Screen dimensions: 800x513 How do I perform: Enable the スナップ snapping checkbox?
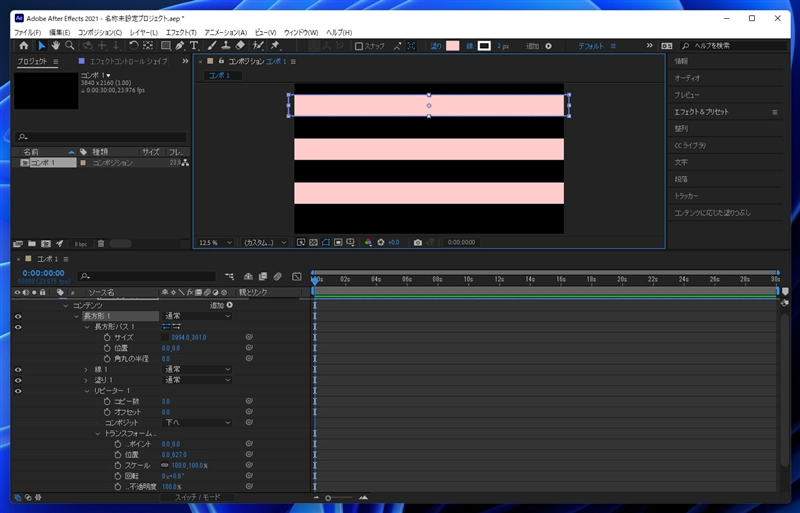click(x=360, y=46)
